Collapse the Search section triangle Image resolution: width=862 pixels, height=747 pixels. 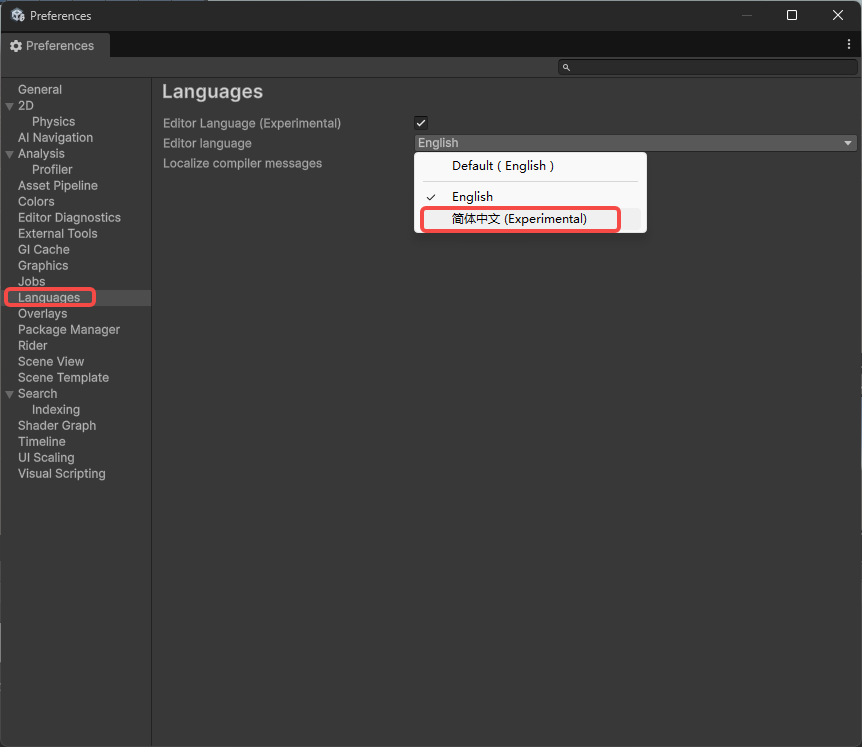(x=9, y=395)
